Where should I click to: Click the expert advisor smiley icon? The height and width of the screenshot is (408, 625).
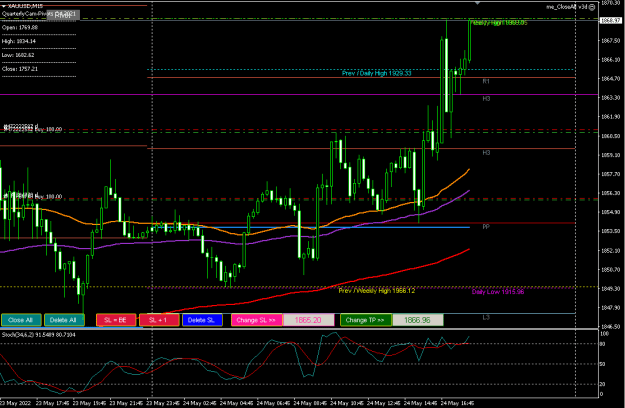592,7
